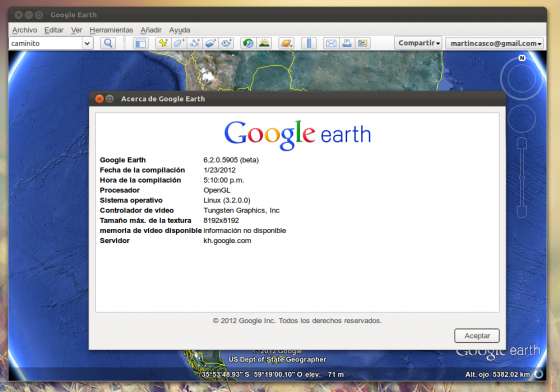The height and width of the screenshot is (392, 560).
Task: Click the record a tour icon
Action: [226, 43]
